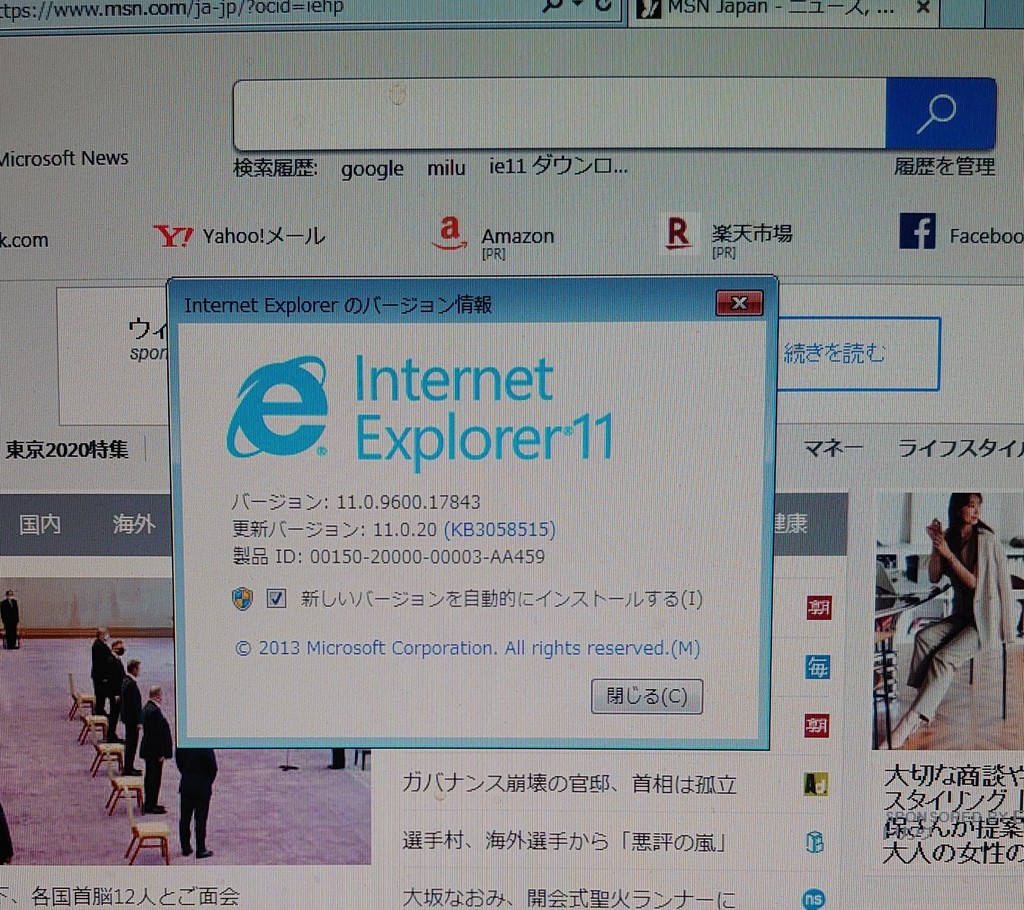Read headline 選手村、海外選手から「悪評の嵐」

[x=565, y=842]
